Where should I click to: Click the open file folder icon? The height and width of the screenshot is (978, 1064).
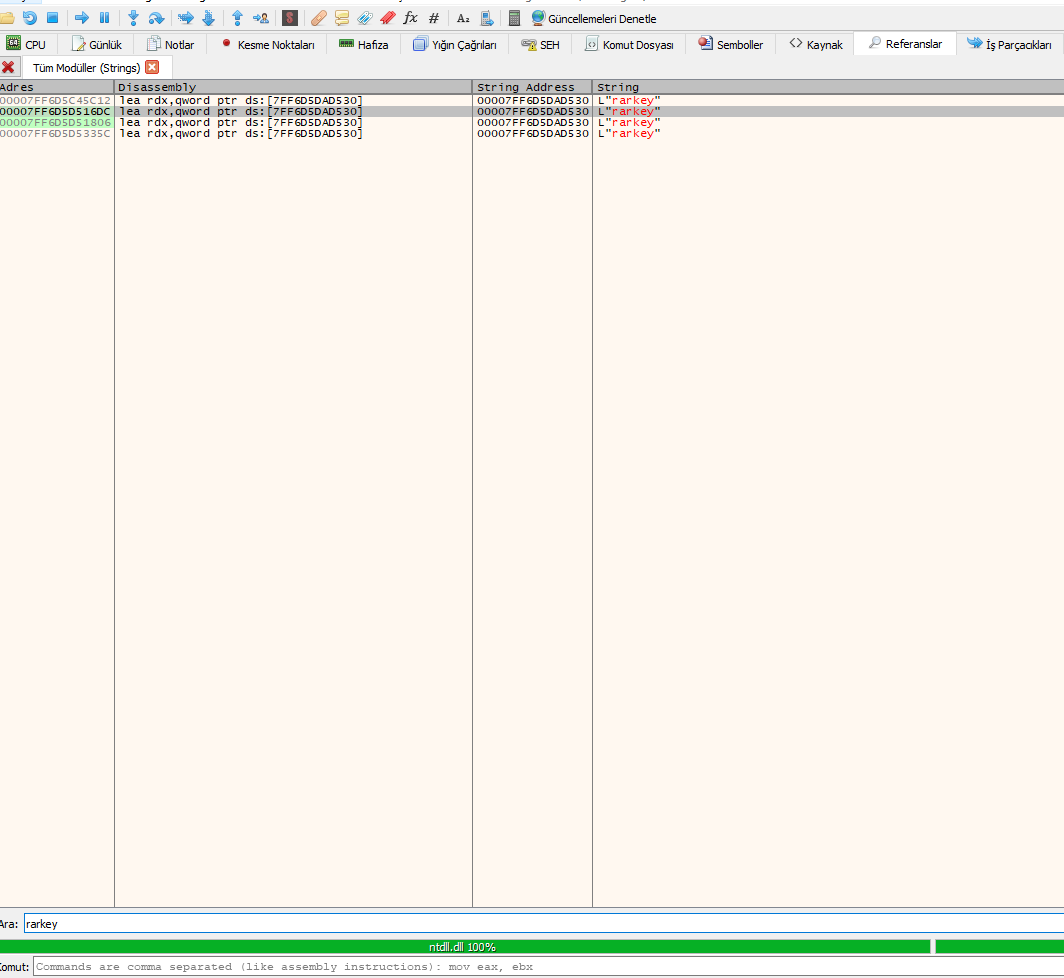pos(7,18)
